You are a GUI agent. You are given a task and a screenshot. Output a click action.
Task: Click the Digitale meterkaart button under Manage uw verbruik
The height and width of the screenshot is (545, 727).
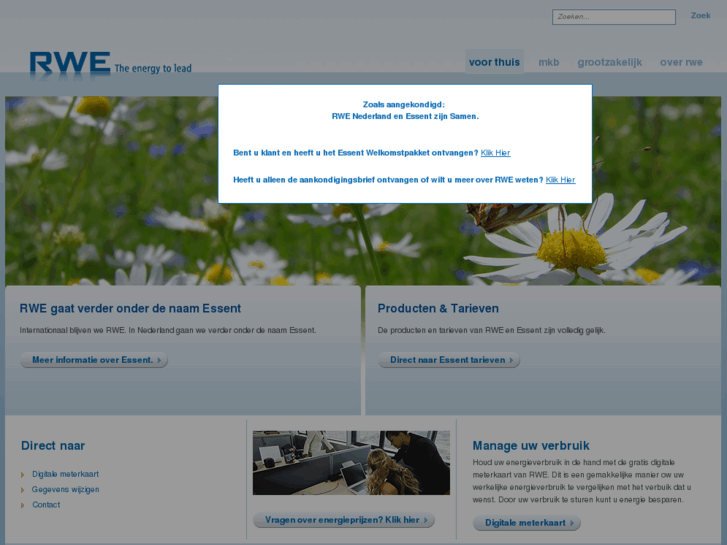[x=526, y=523]
